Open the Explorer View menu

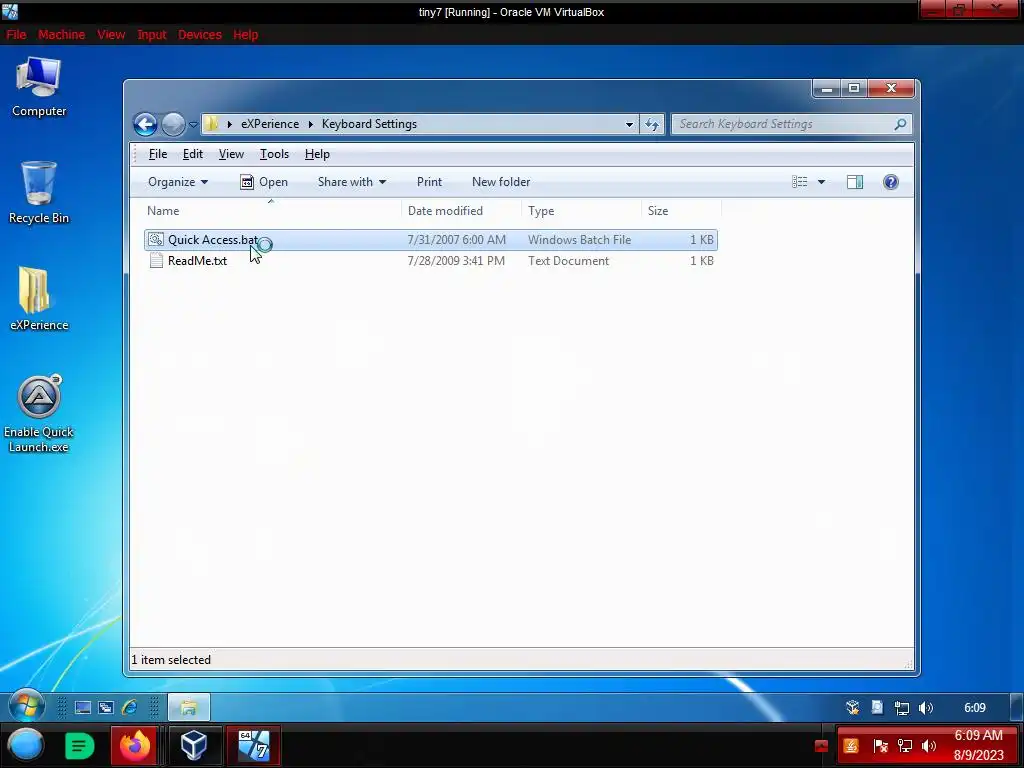[231, 154]
